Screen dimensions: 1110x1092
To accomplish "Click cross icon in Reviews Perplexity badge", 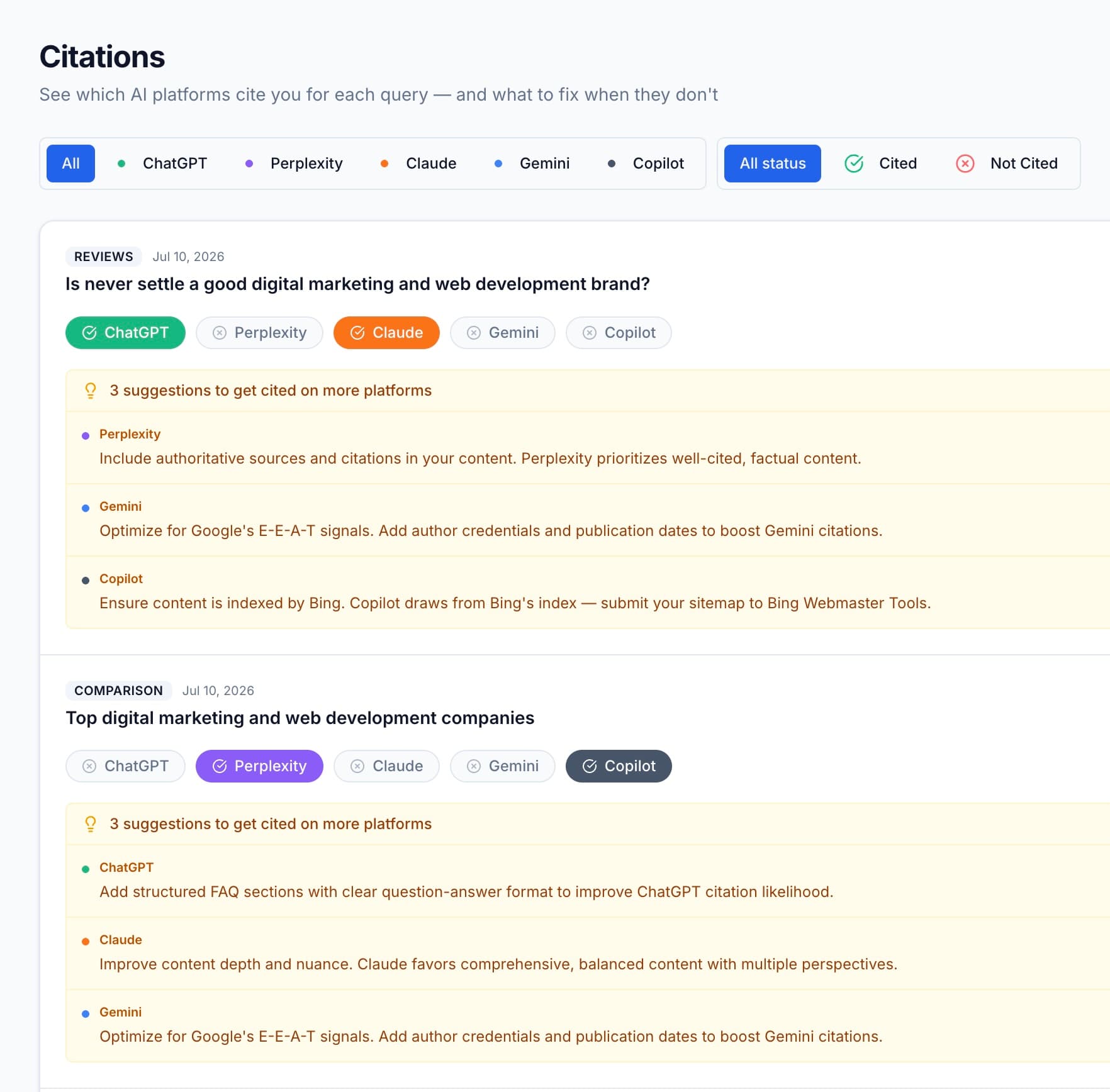I will pos(220,333).
